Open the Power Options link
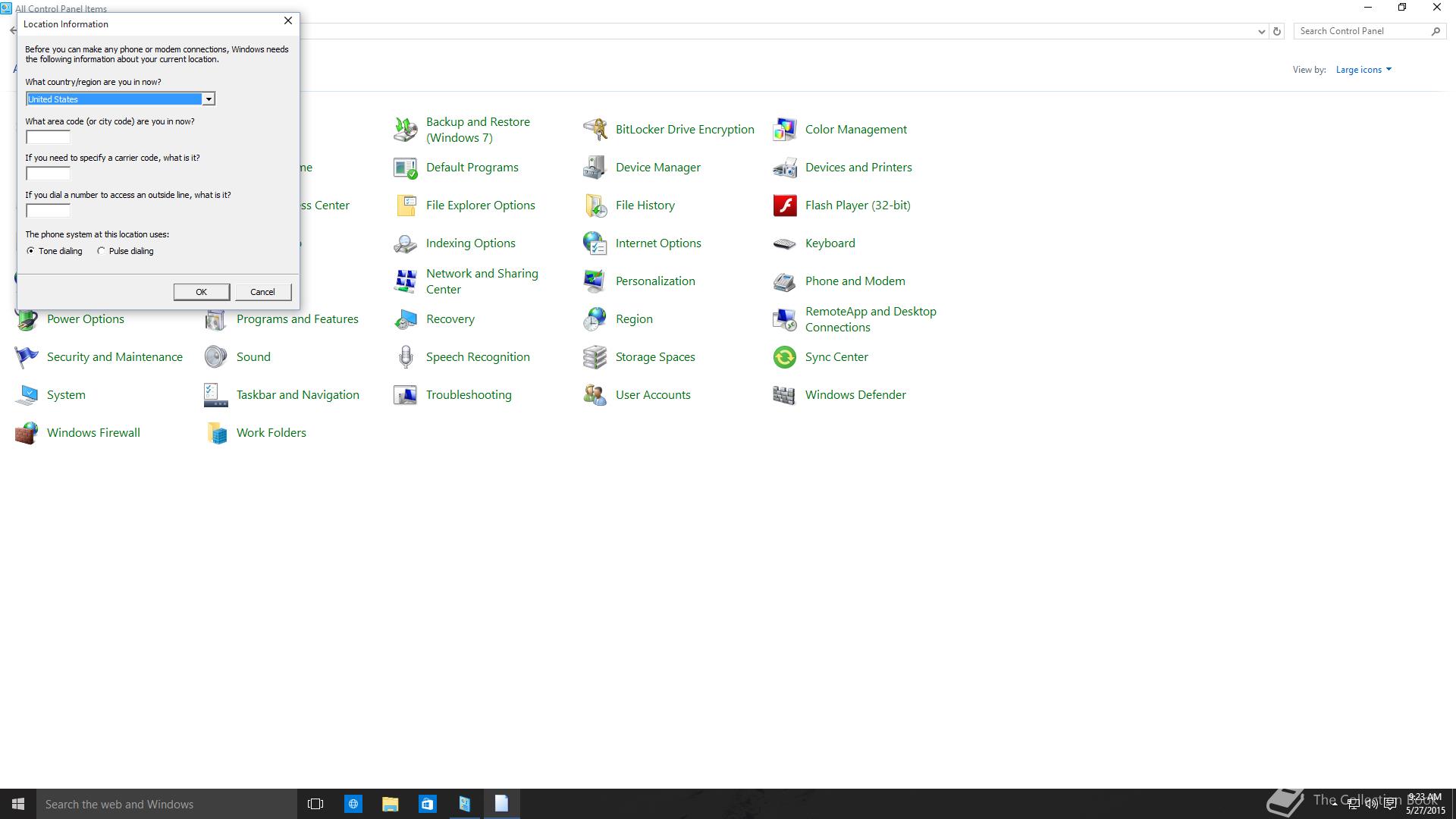The image size is (1456, 819). coord(86,319)
